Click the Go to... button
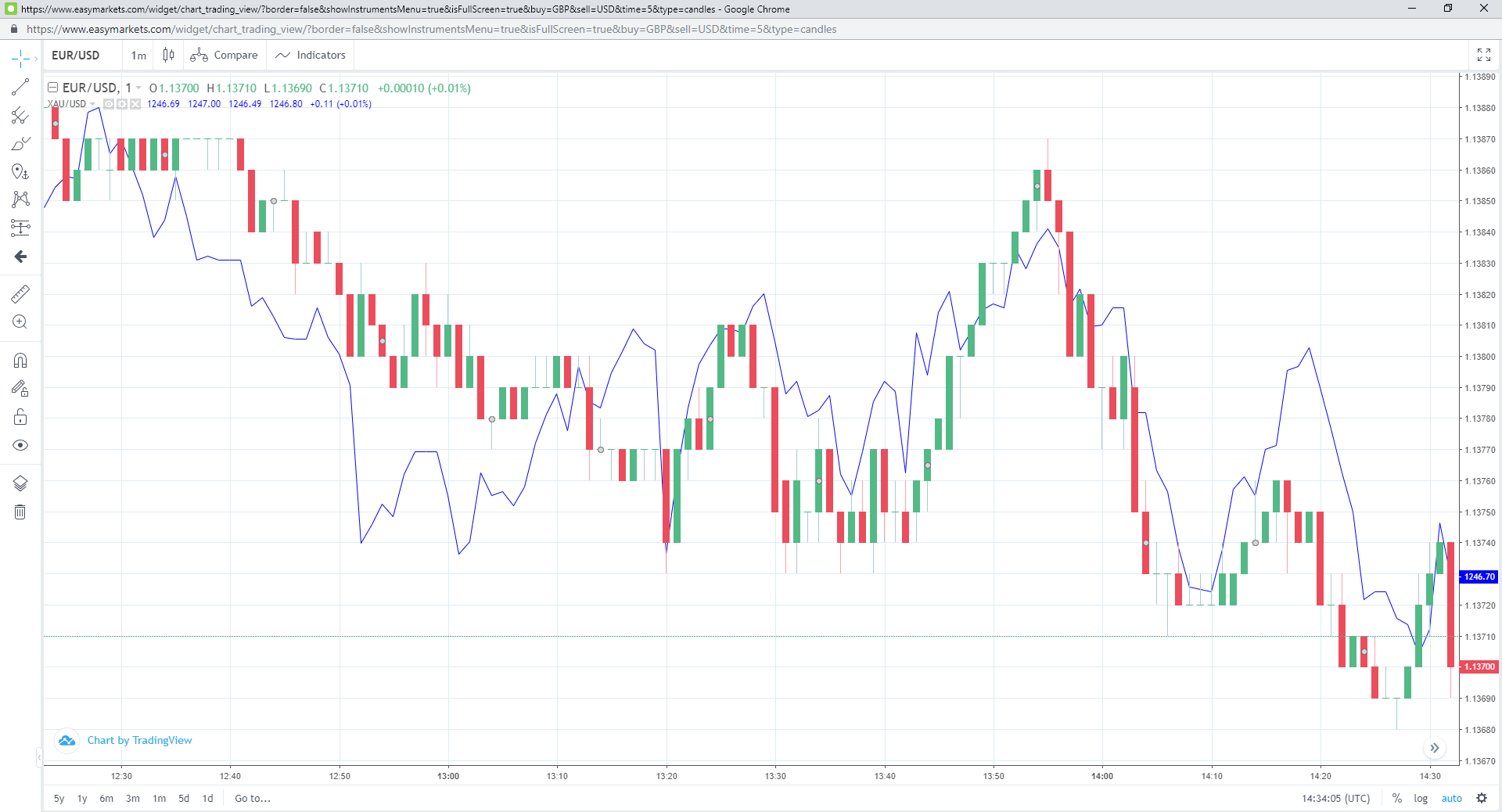This screenshot has height=812, width=1502. [x=253, y=799]
